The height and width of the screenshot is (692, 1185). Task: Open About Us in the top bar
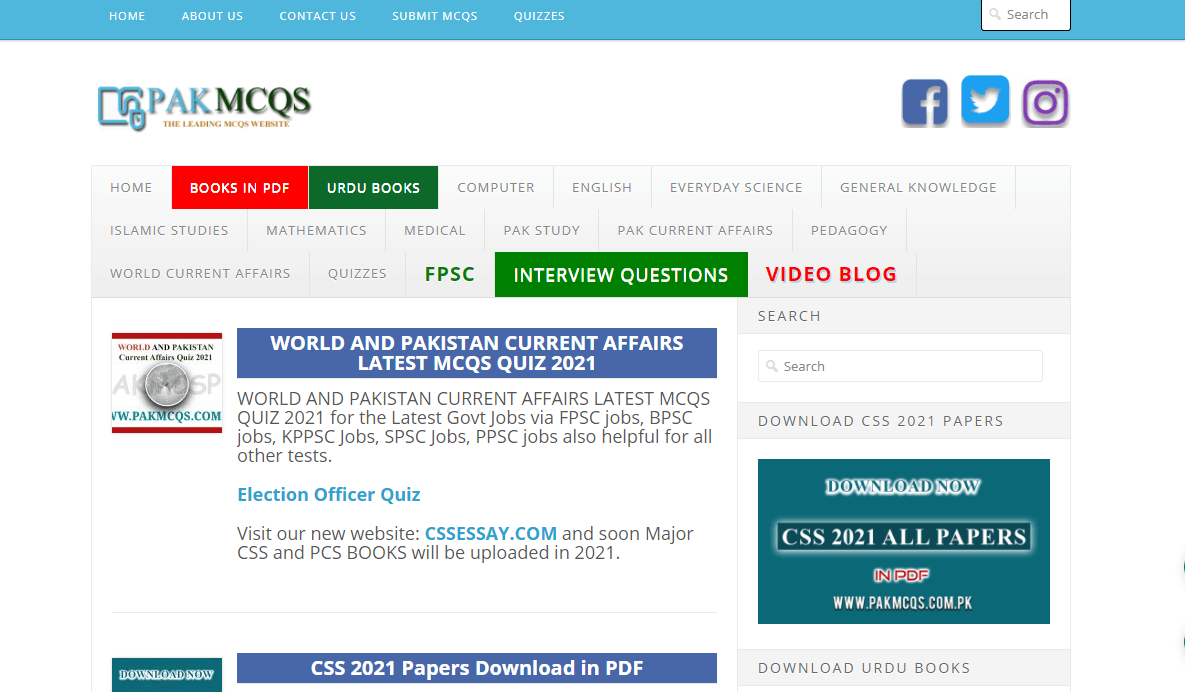[212, 16]
